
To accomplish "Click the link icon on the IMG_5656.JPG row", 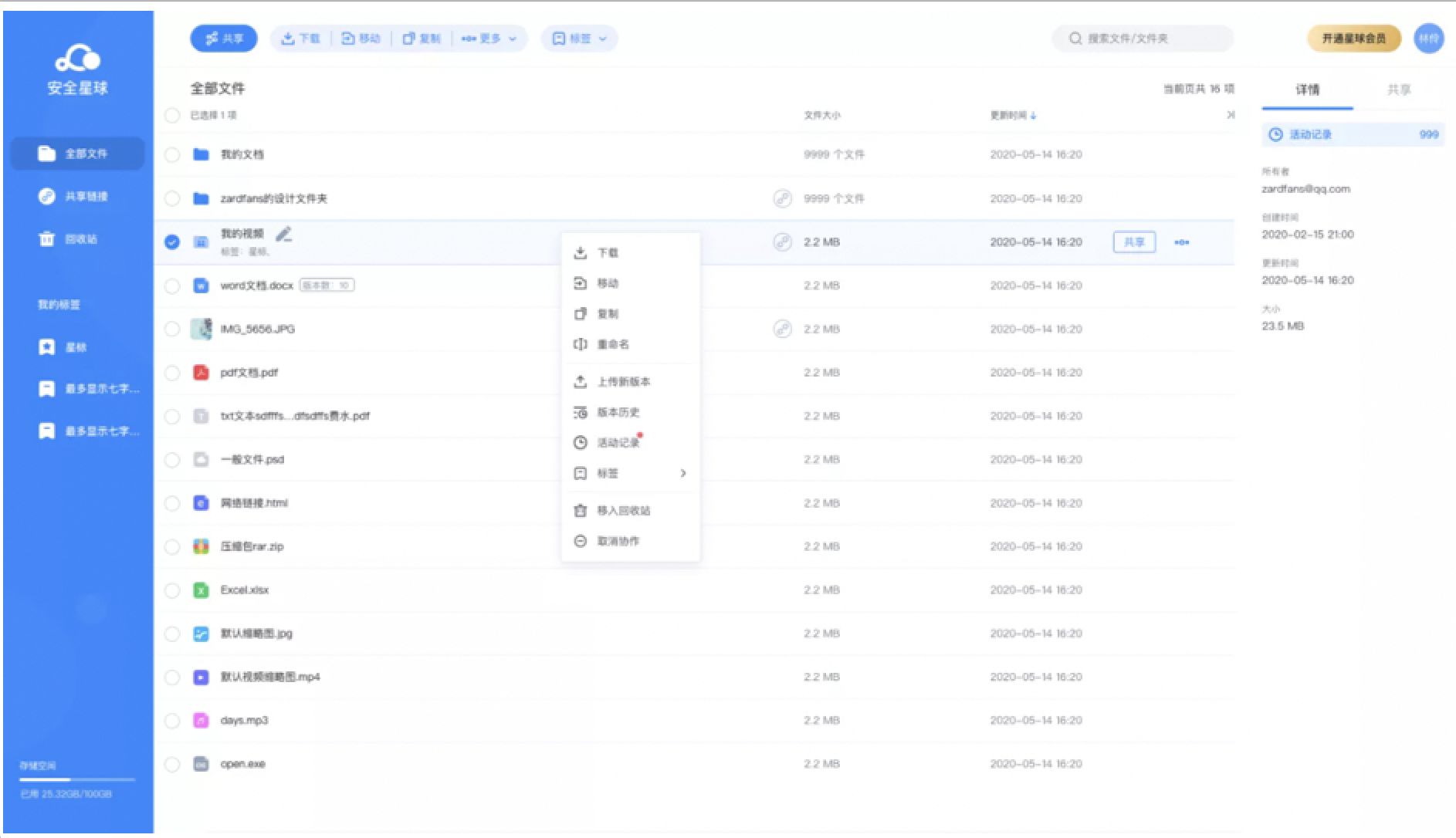I will click(782, 329).
